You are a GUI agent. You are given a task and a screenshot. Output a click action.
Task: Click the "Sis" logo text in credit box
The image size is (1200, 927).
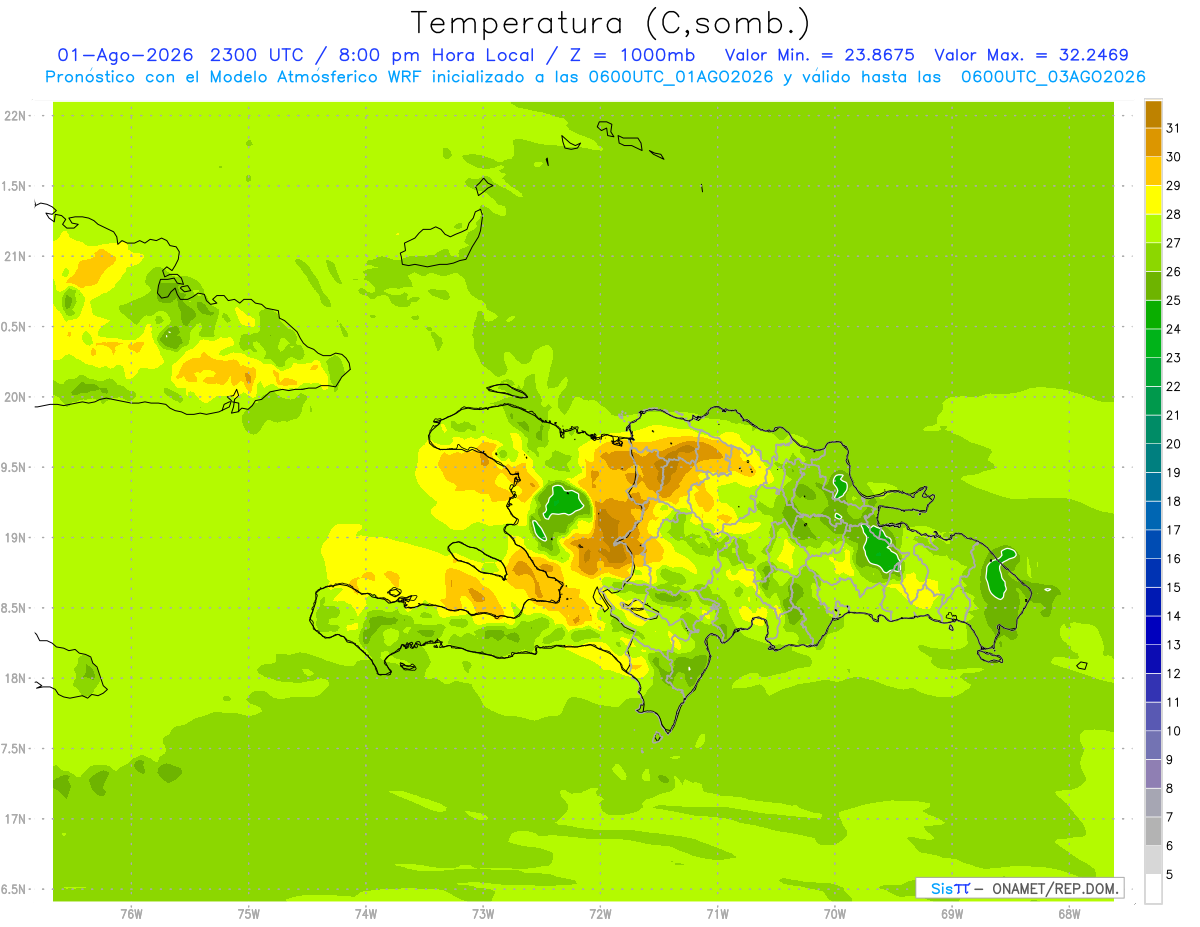point(941,888)
